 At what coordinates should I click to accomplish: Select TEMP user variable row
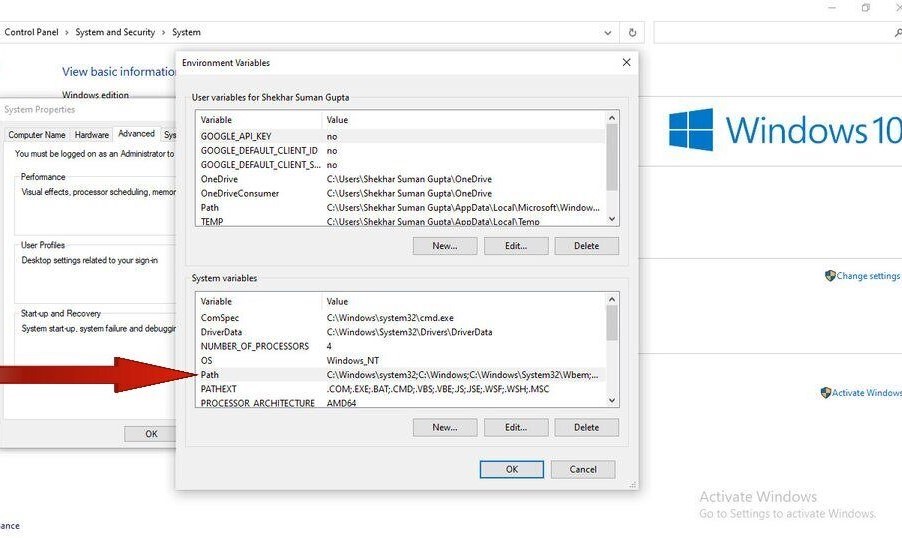click(400, 221)
